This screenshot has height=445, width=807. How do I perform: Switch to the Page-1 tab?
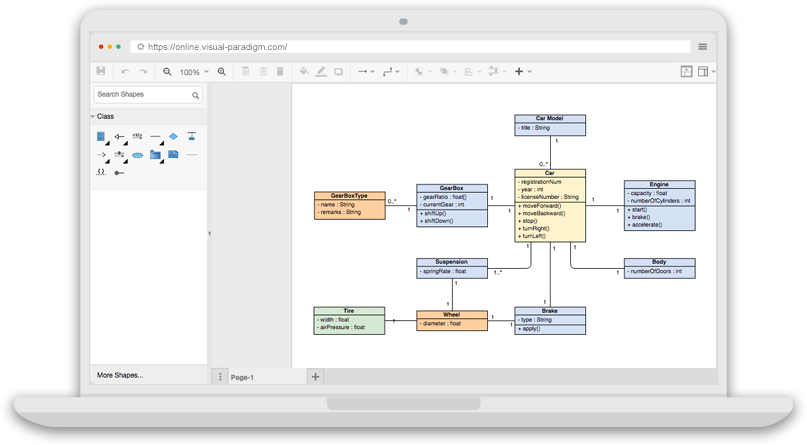point(243,377)
